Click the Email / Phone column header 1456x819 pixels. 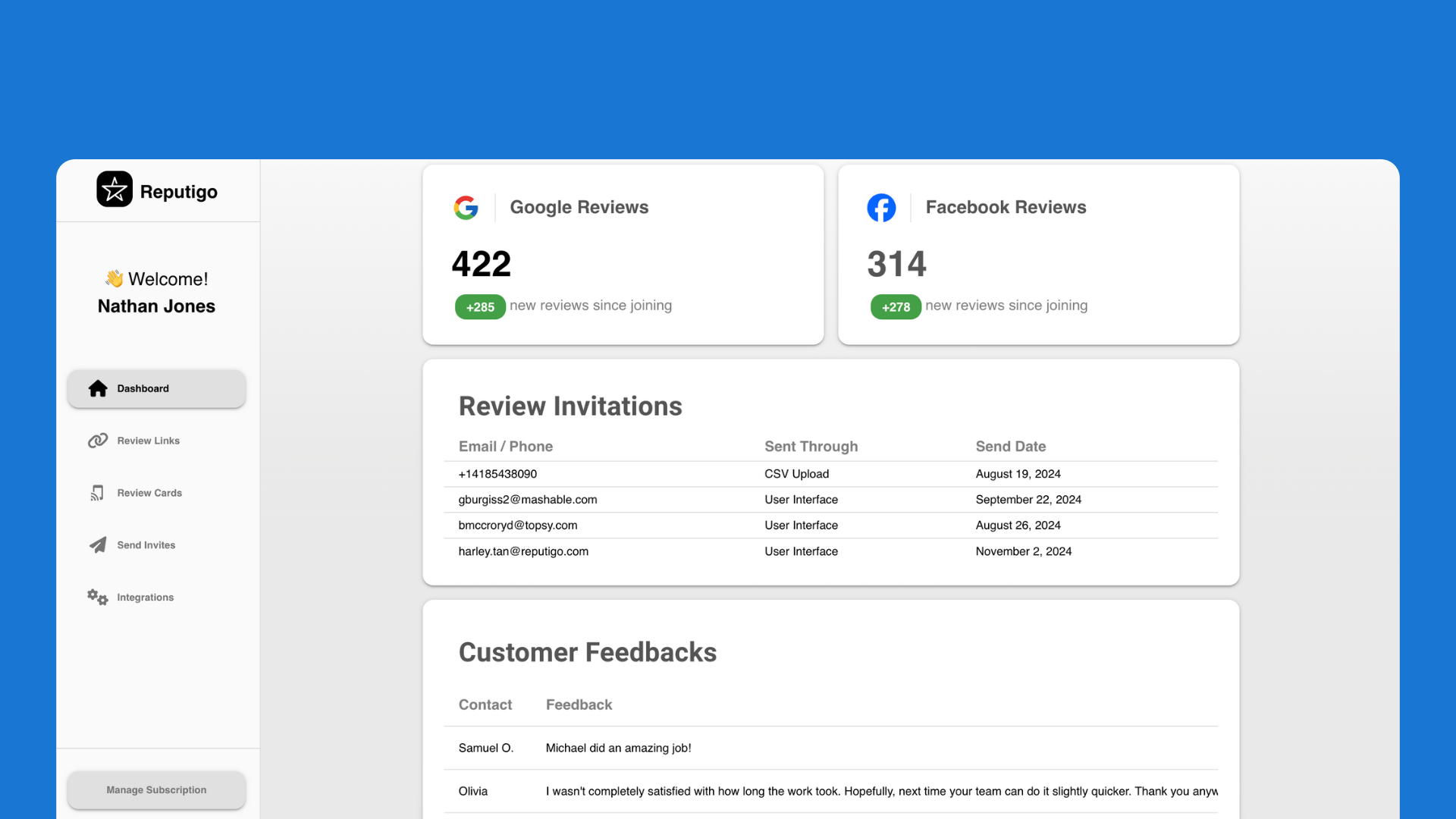506,447
